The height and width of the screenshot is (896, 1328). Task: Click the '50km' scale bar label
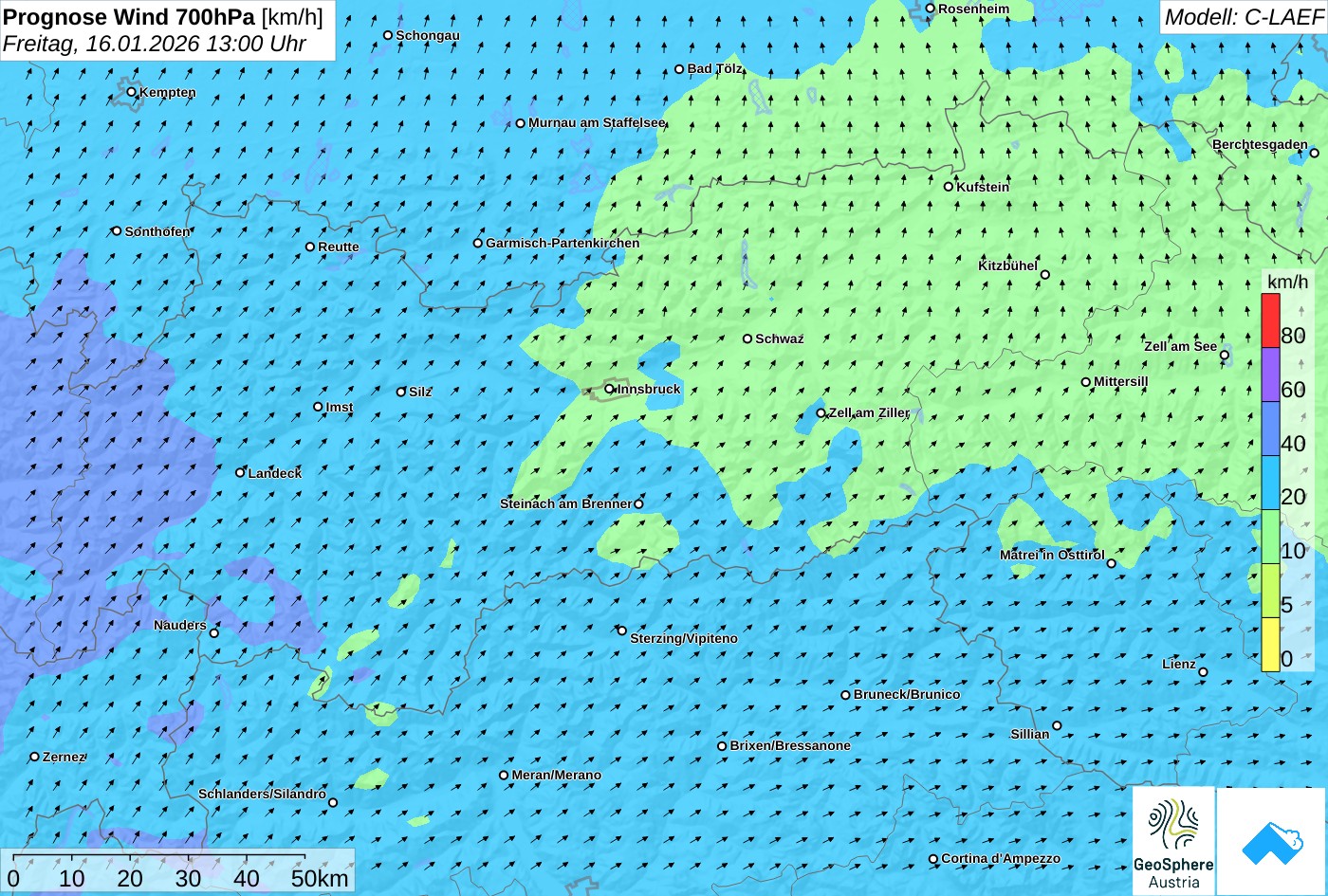click(x=320, y=878)
